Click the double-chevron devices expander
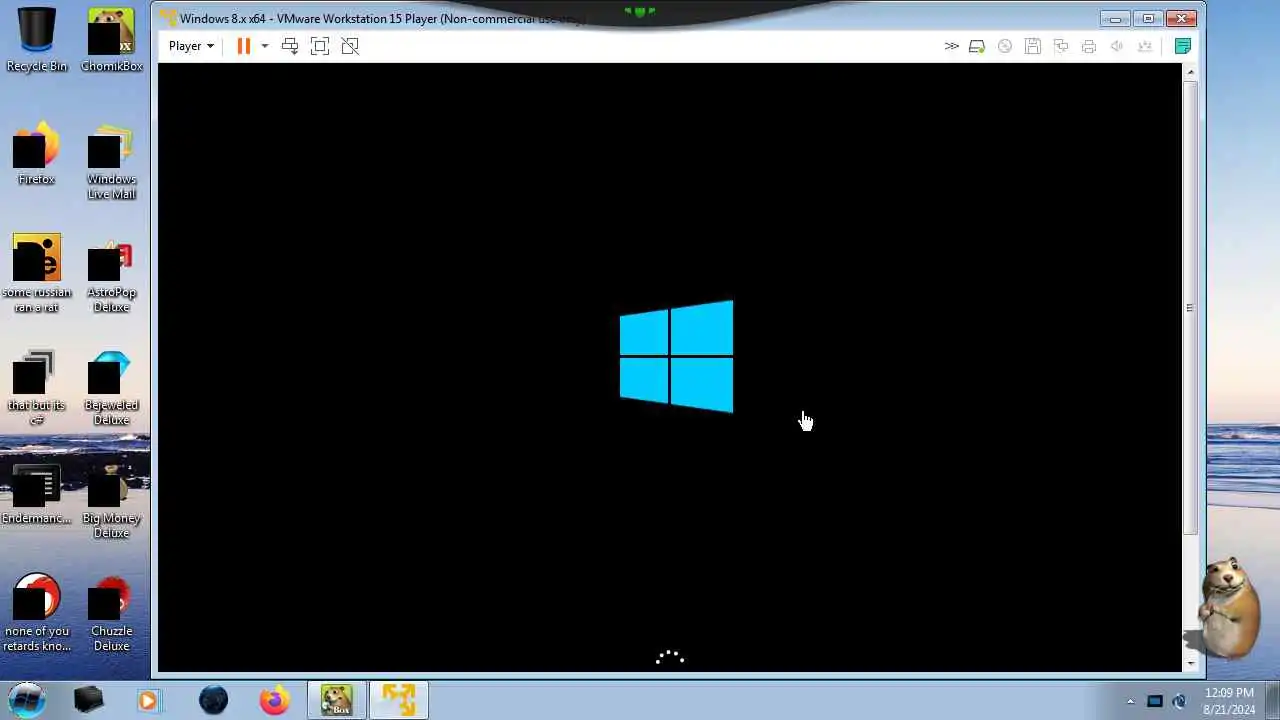The image size is (1280, 720). point(951,46)
